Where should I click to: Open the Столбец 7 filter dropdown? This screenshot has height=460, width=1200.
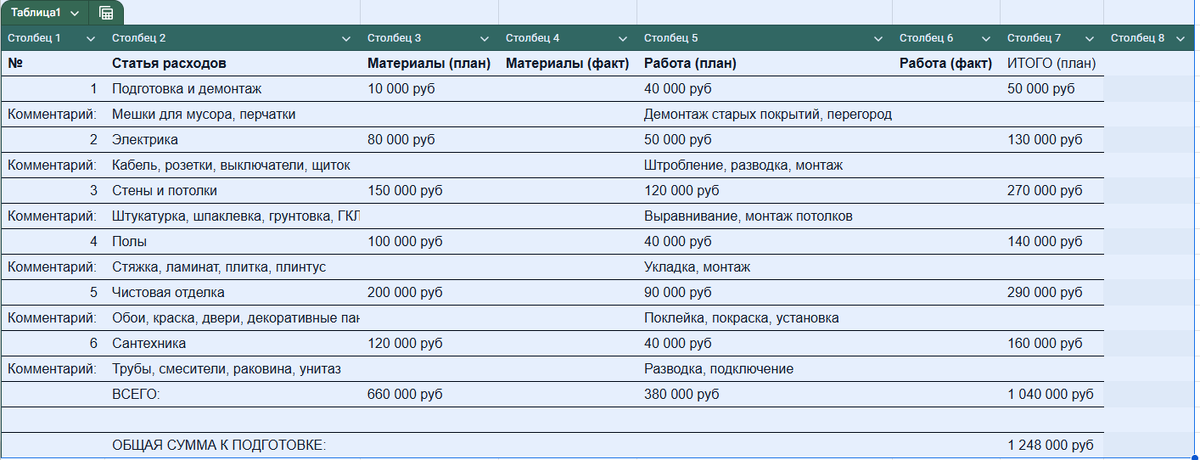click(x=1090, y=39)
